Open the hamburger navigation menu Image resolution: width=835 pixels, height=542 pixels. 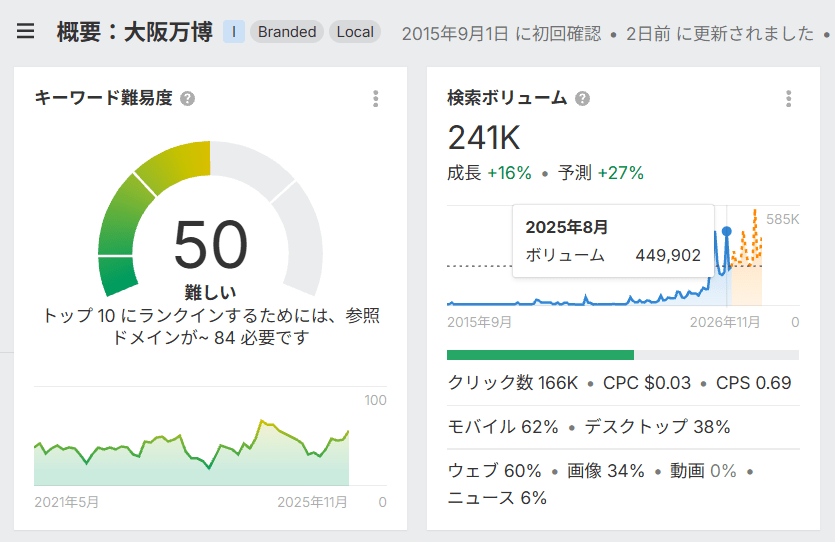26,32
